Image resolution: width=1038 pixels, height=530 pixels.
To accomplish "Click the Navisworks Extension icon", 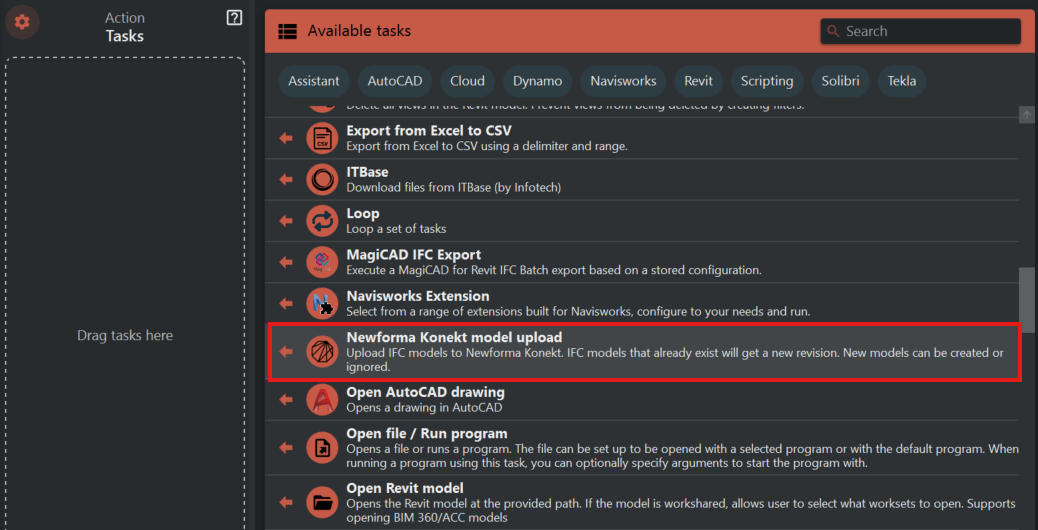I will coord(322,303).
